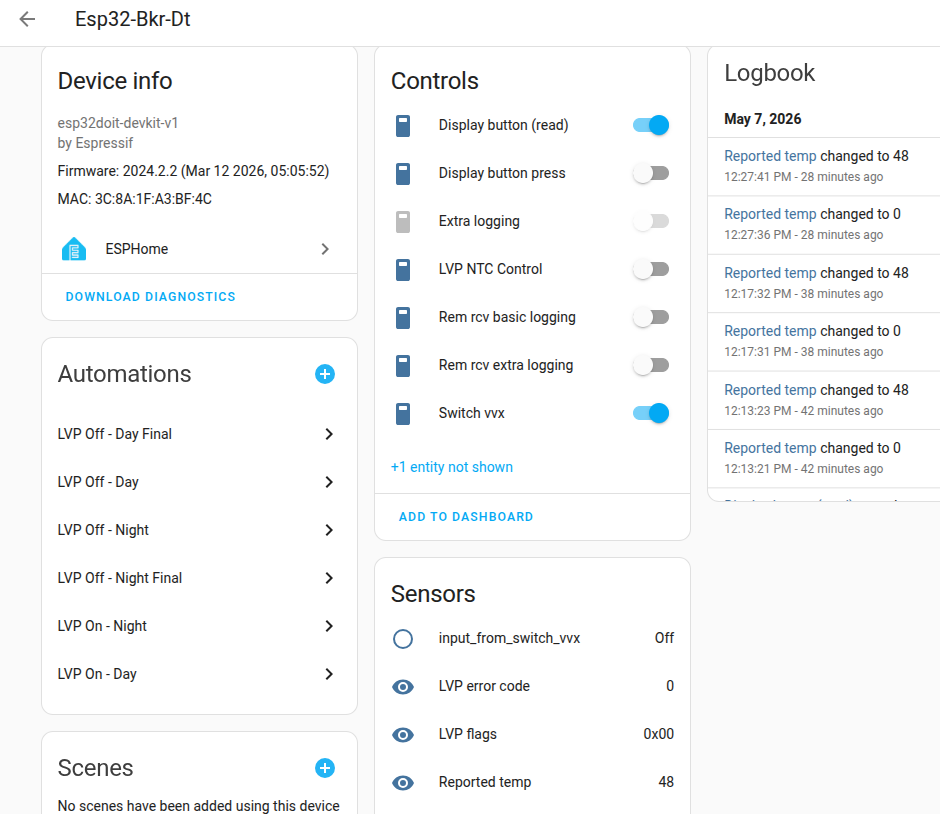Click the May 7, 2026 logbook date
This screenshot has width=940, height=814.
(763, 119)
